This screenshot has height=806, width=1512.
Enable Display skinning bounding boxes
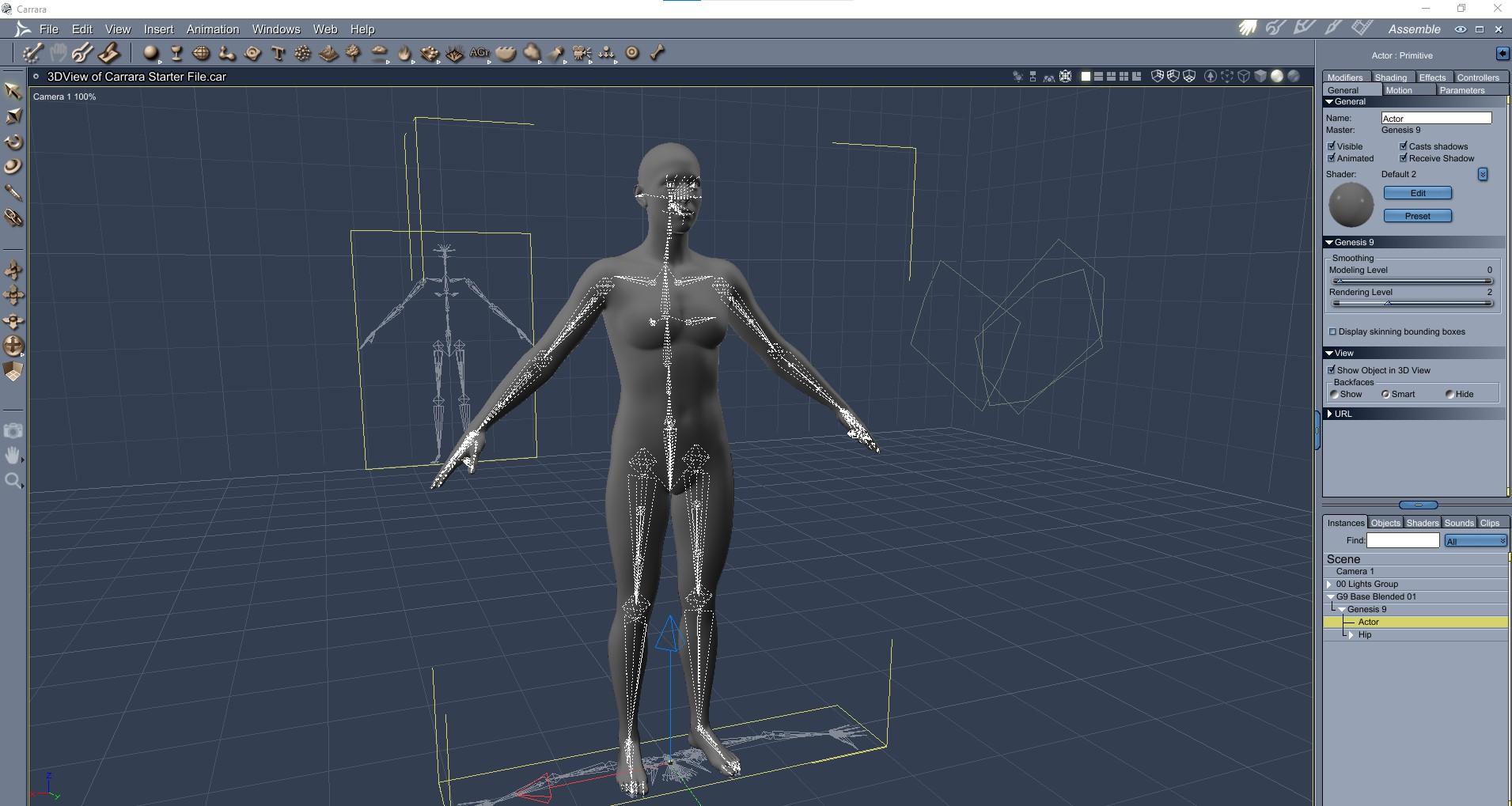(1332, 331)
